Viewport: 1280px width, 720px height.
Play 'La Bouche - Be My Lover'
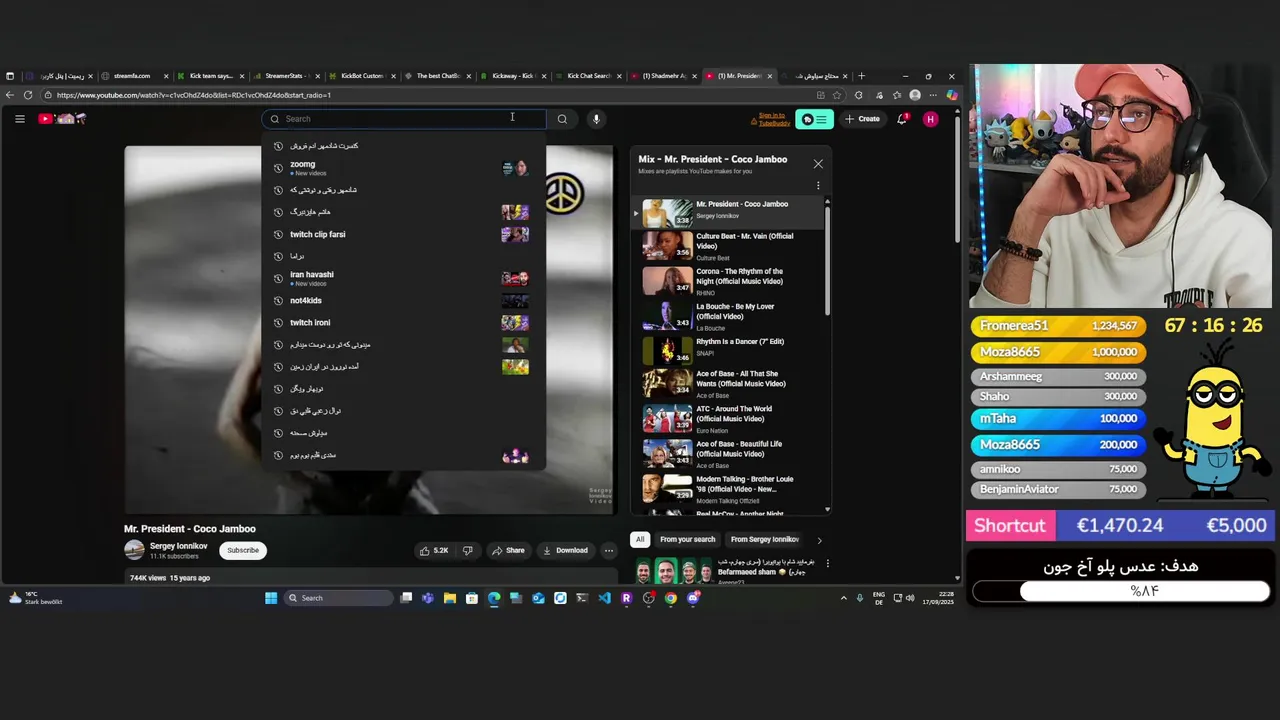[x=730, y=316]
